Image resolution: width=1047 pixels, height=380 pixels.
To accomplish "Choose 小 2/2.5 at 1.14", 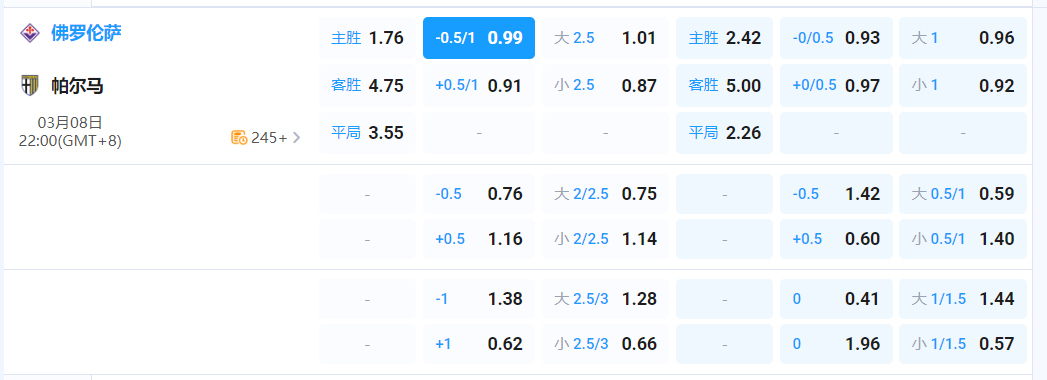I will click(605, 239).
